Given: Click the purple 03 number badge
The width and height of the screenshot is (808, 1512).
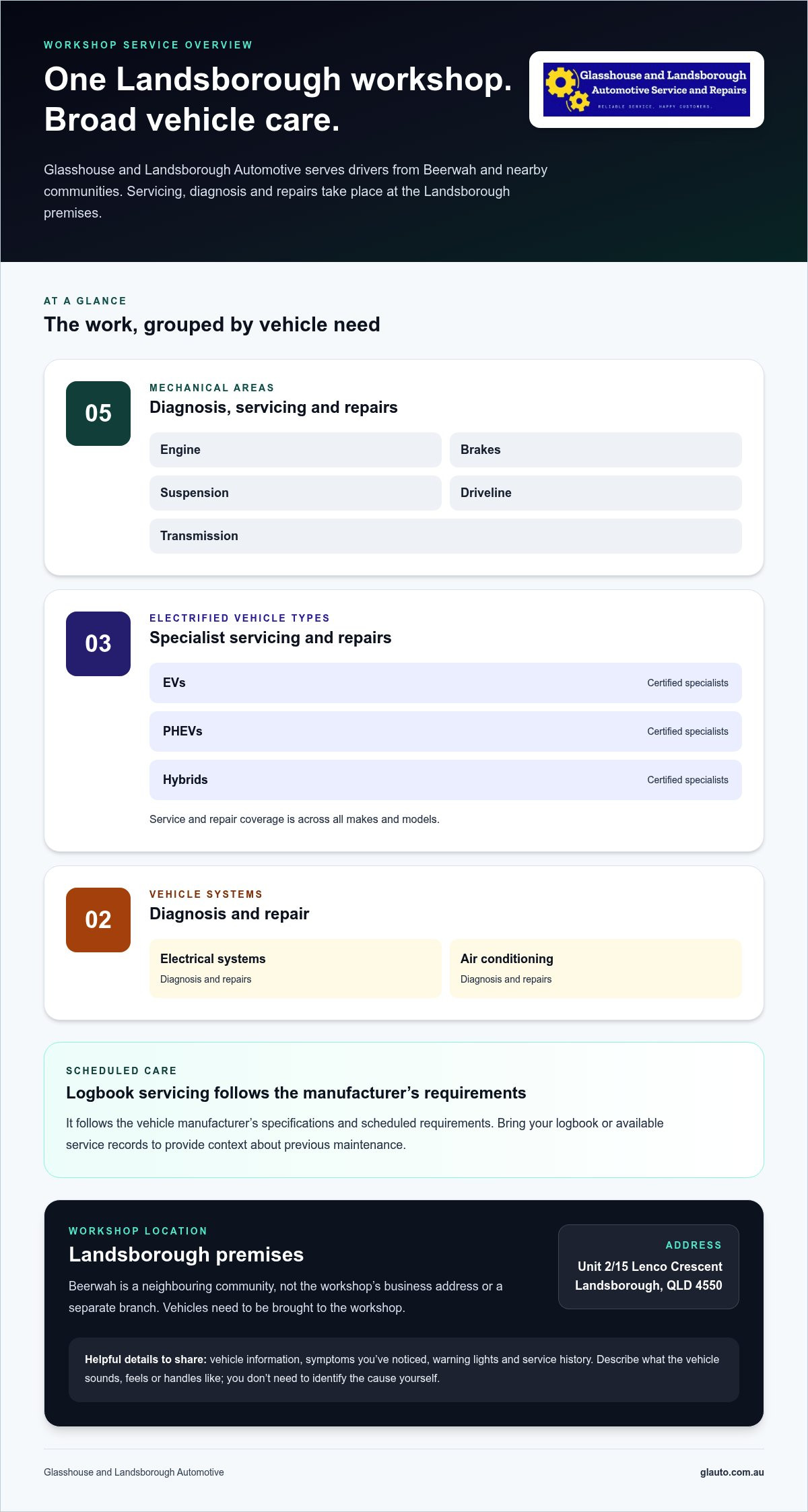Looking at the screenshot, I should click(98, 644).
